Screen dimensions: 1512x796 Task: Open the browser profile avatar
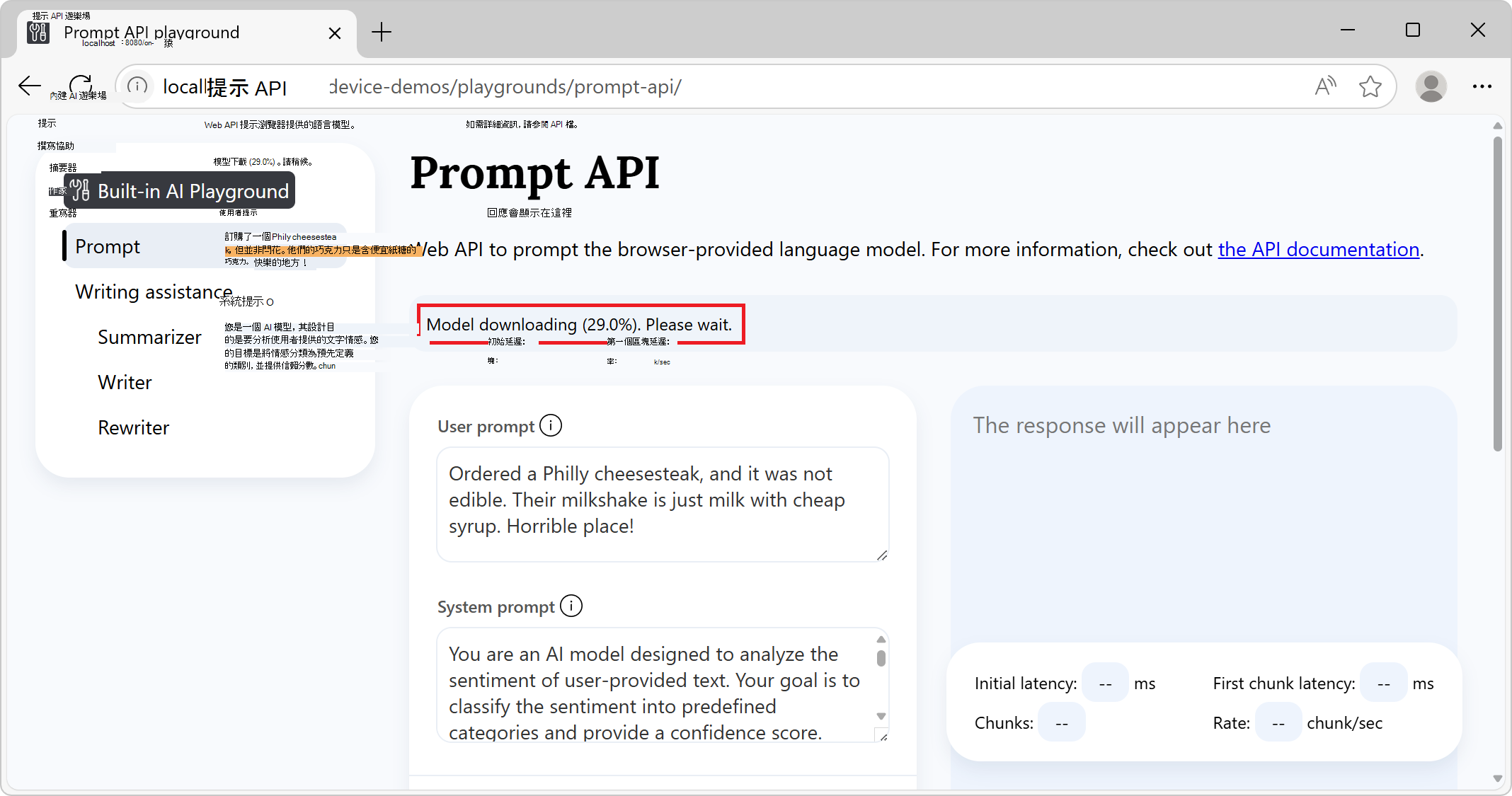(1431, 86)
